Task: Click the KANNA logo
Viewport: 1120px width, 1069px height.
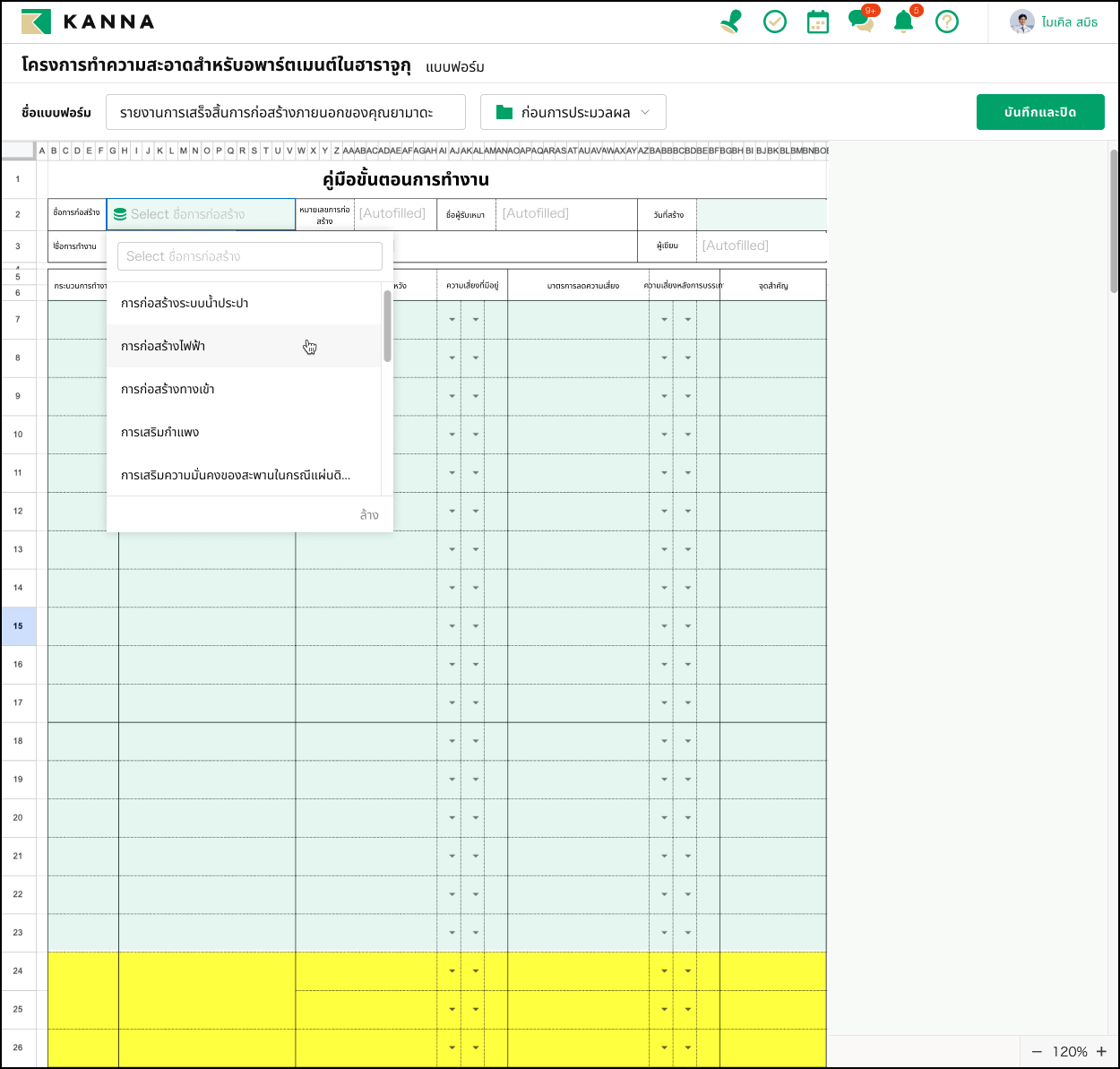Action: point(88,22)
